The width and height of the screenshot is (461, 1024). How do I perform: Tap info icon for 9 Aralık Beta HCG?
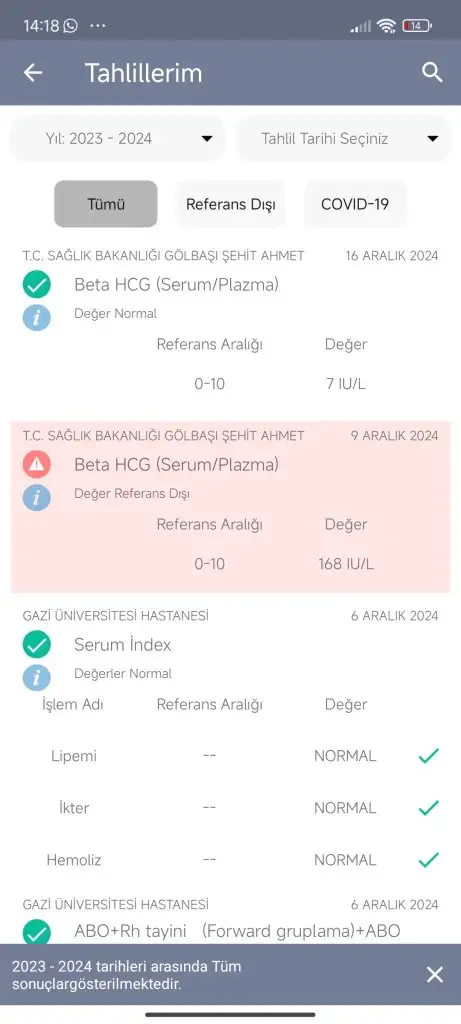pos(37,498)
